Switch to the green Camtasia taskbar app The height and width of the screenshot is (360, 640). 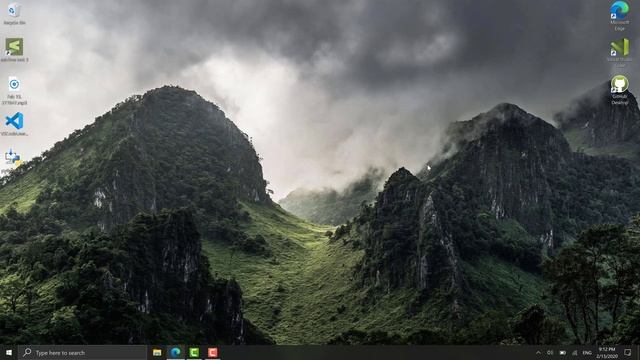[194, 352]
